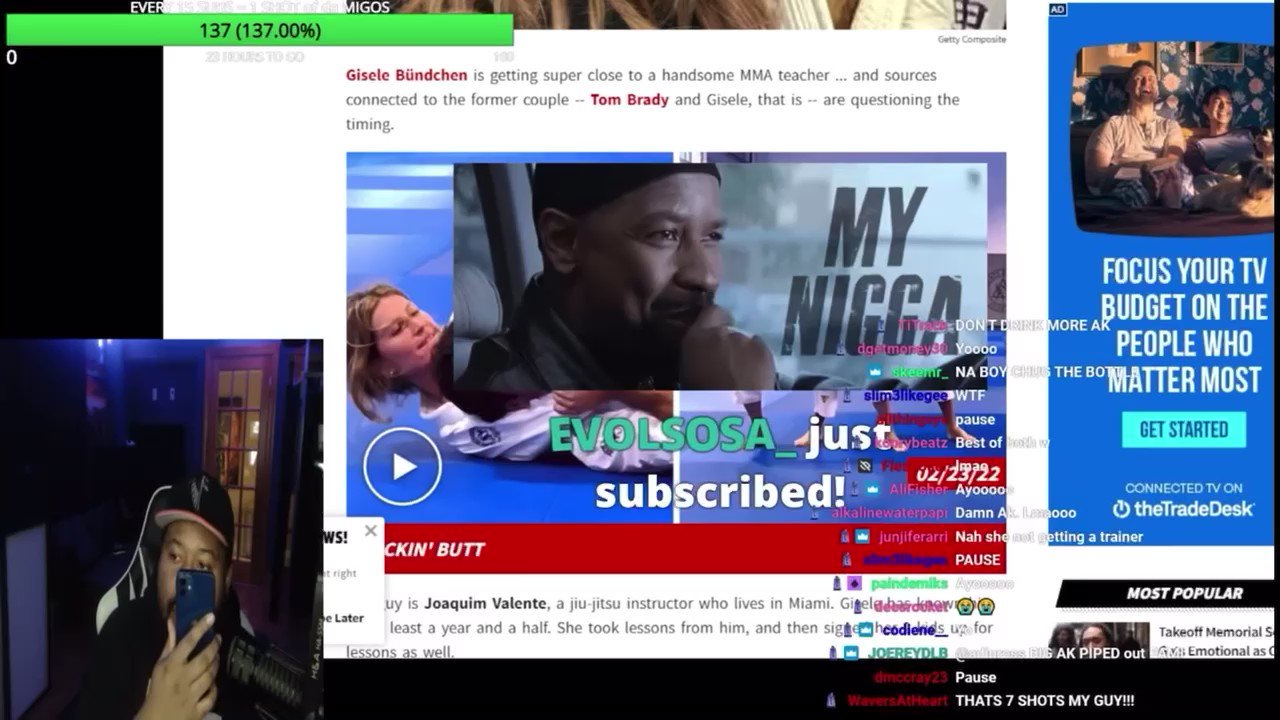Click junjiferarri's username in chat
Screen dimensions: 1280x720
913,537
